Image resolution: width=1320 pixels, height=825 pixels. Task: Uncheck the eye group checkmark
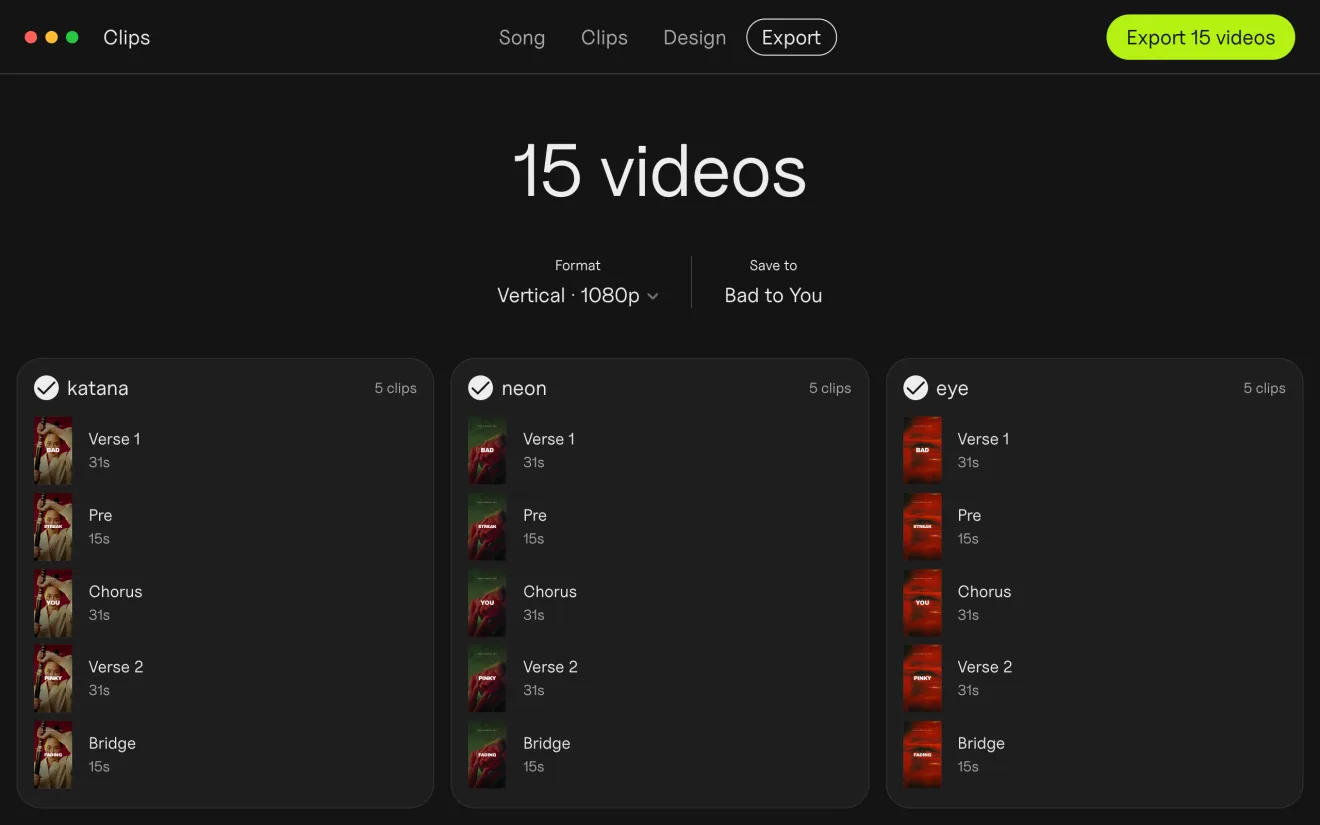[915, 388]
